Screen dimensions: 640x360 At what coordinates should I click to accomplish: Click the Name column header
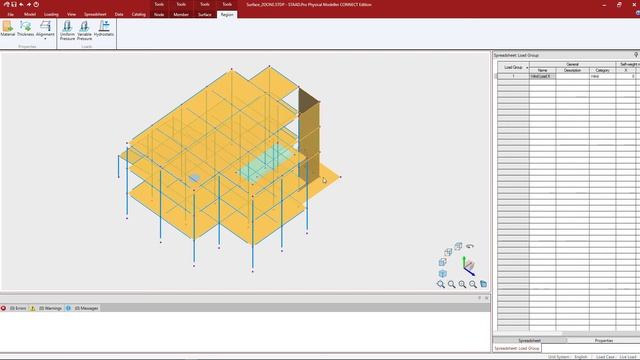pos(542,71)
